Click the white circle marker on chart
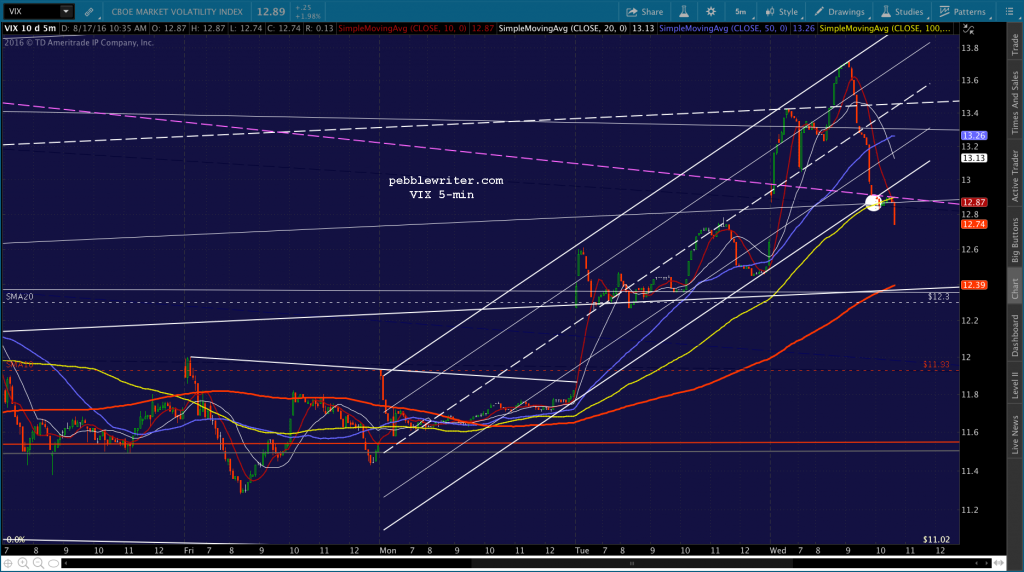 873,202
